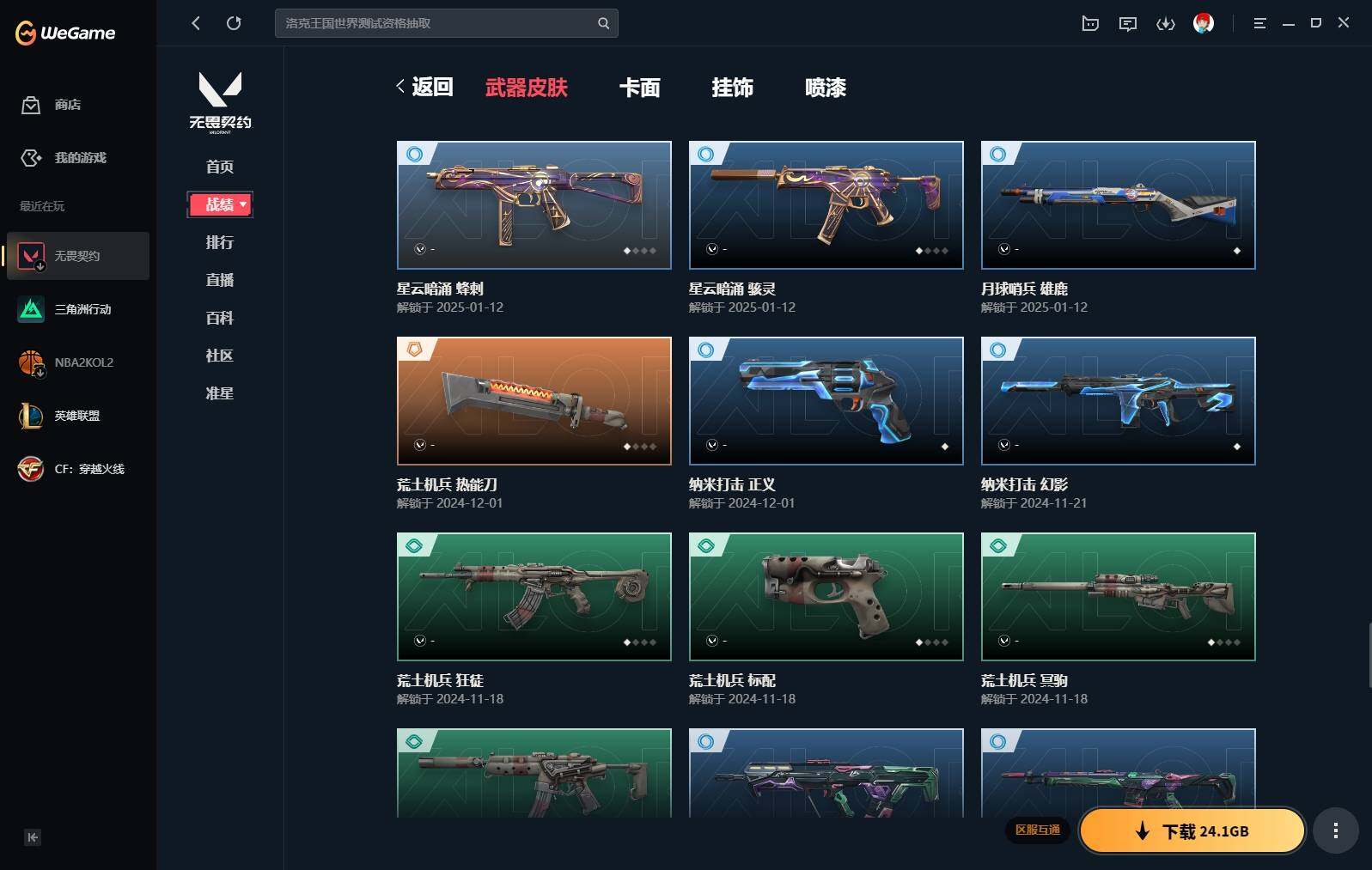The height and width of the screenshot is (870, 1372).
Task: Open the folder icon in top bar
Action: (1090, 24)
